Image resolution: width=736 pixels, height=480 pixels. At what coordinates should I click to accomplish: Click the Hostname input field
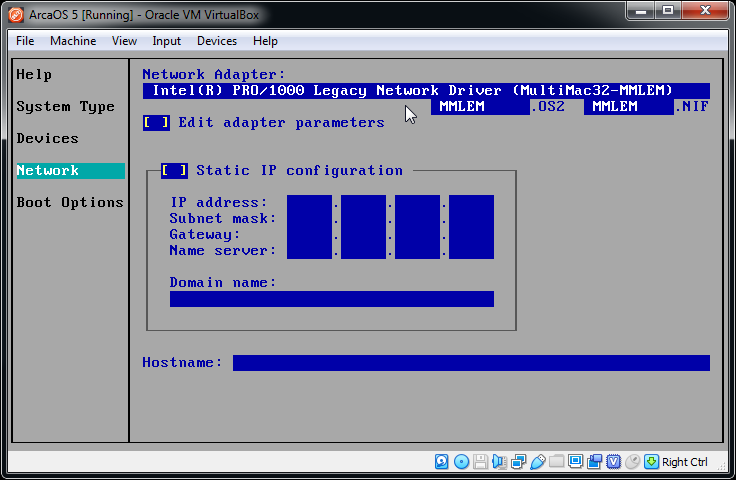[x=471, y=363]
